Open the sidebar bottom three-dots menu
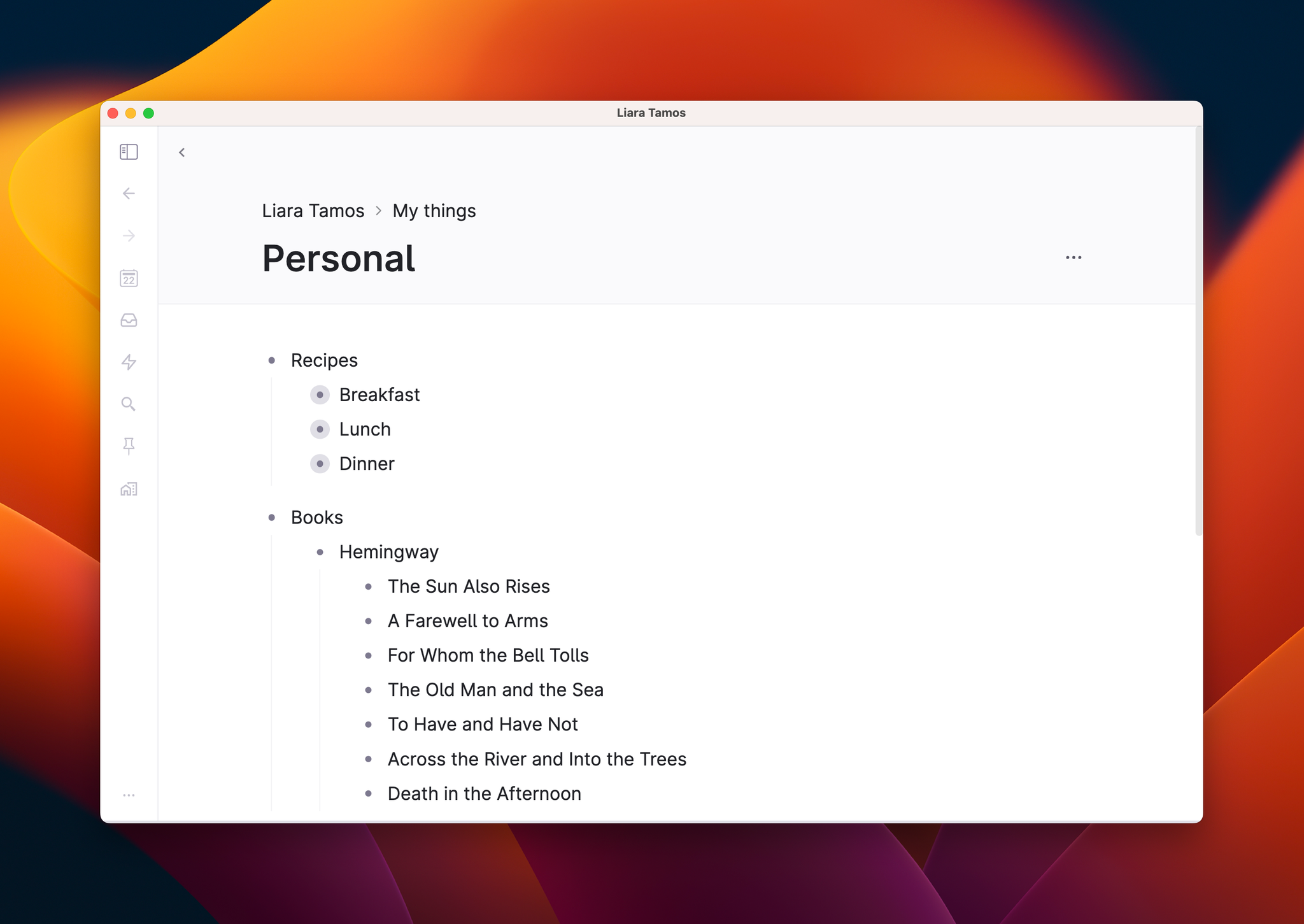Viewport: 1304px width, 924px height. pos(129,795)
